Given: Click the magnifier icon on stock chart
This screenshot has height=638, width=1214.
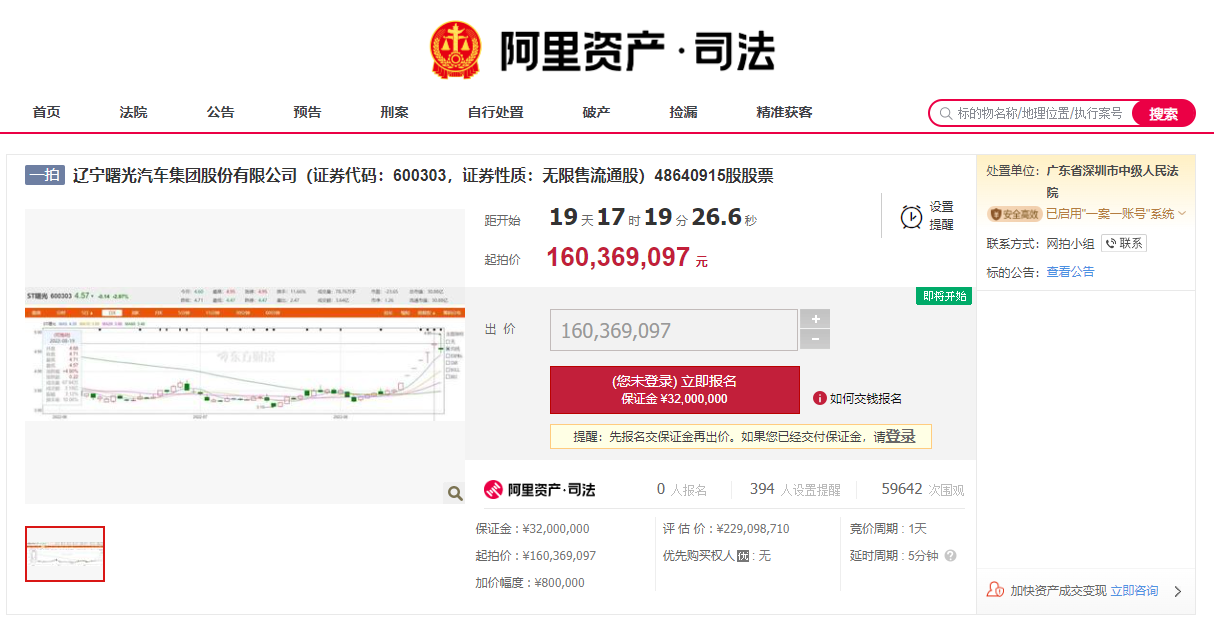Looking at the screenshot, I should pos(454,493).
